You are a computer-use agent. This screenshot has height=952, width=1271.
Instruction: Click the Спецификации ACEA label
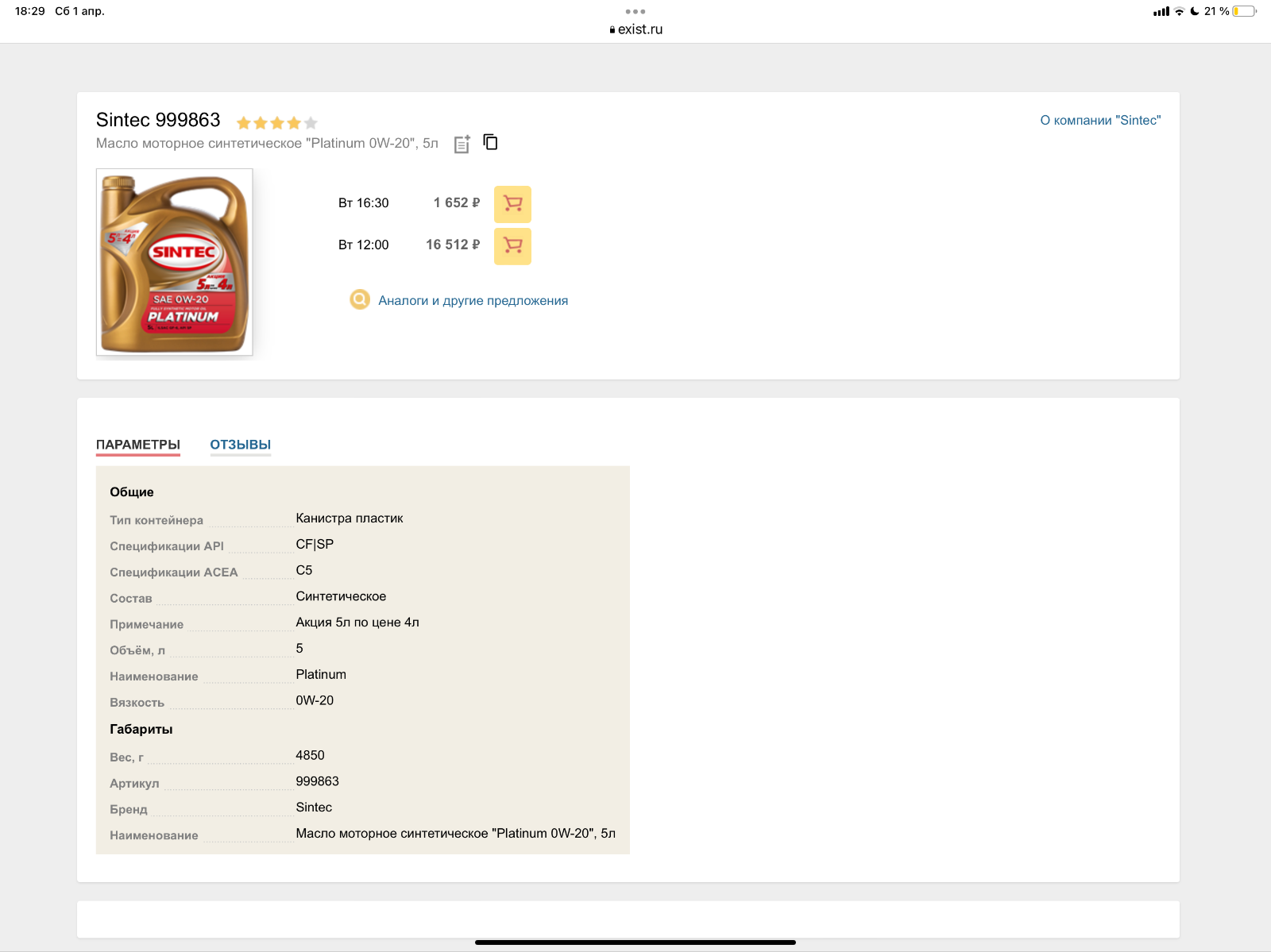point(174,572)
